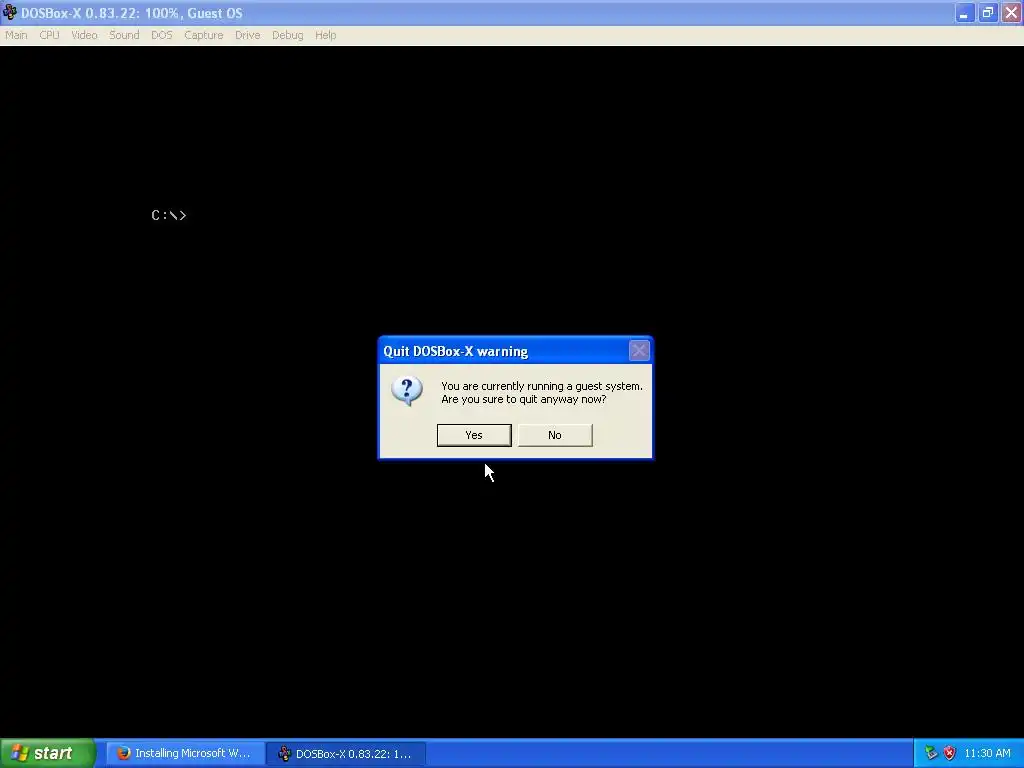This screenshot has height=768, width=1024.
Task: Click the DOSBox-X icon in taskbar button
Action: [x=284, y=753]
